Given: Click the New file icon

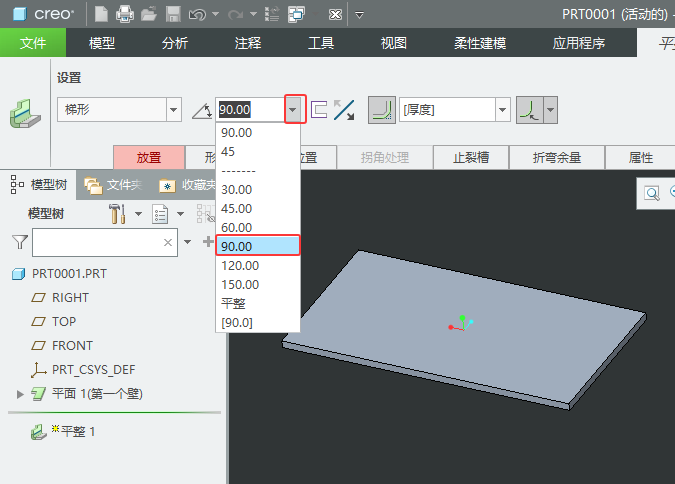Looking at the screenshot, I should click(x=101, y=14).
